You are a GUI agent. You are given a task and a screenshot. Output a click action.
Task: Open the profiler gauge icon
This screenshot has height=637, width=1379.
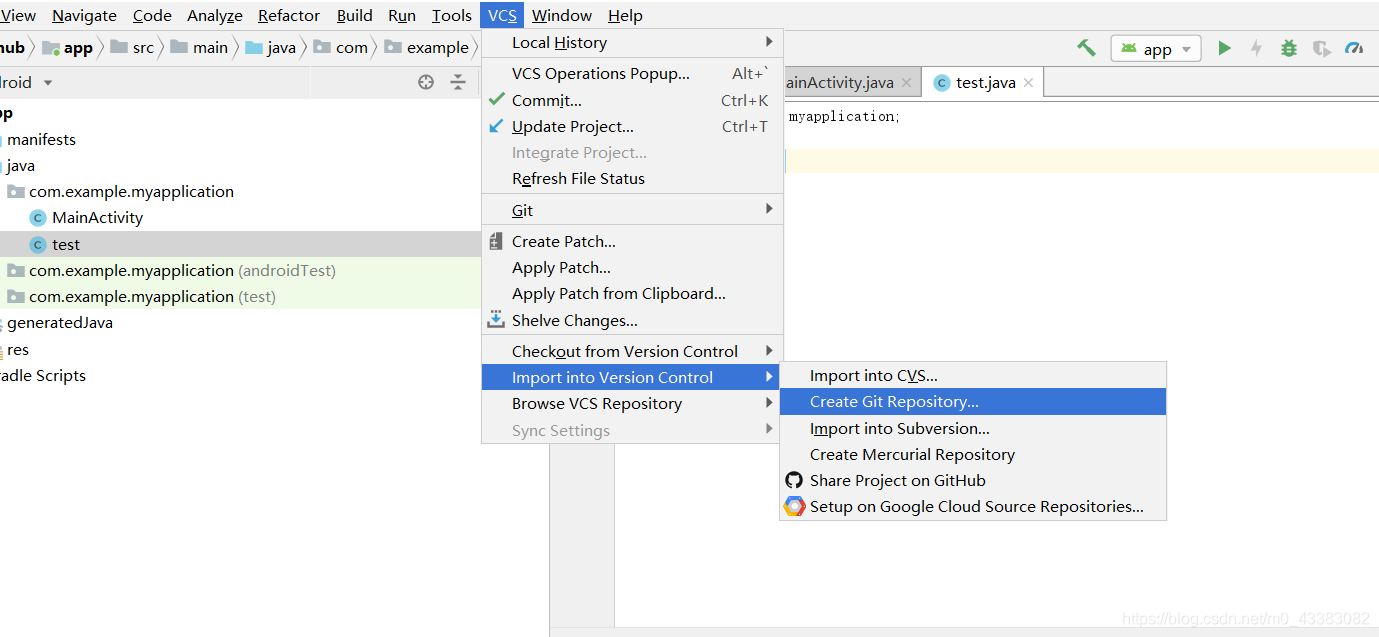tap(1354, 48)
